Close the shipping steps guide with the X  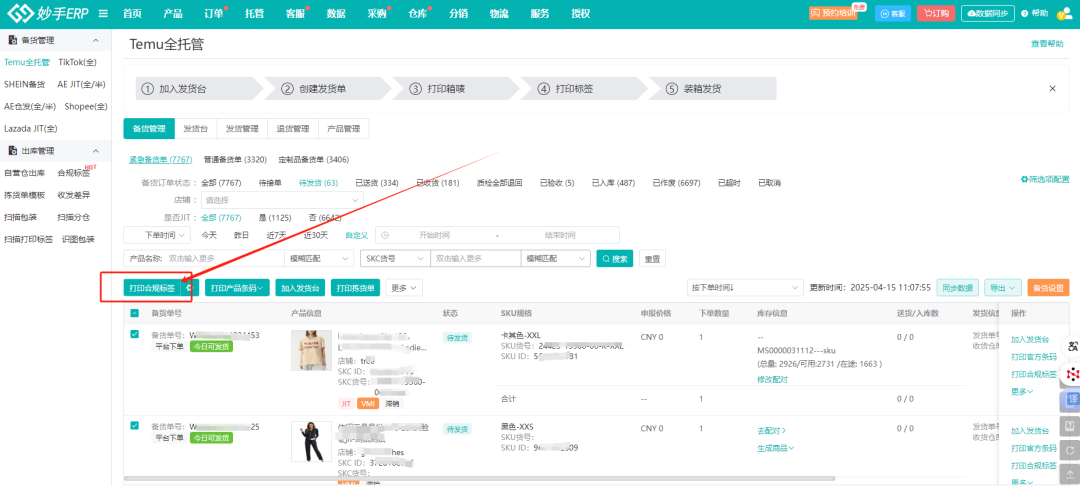(x=1052, y=89)
